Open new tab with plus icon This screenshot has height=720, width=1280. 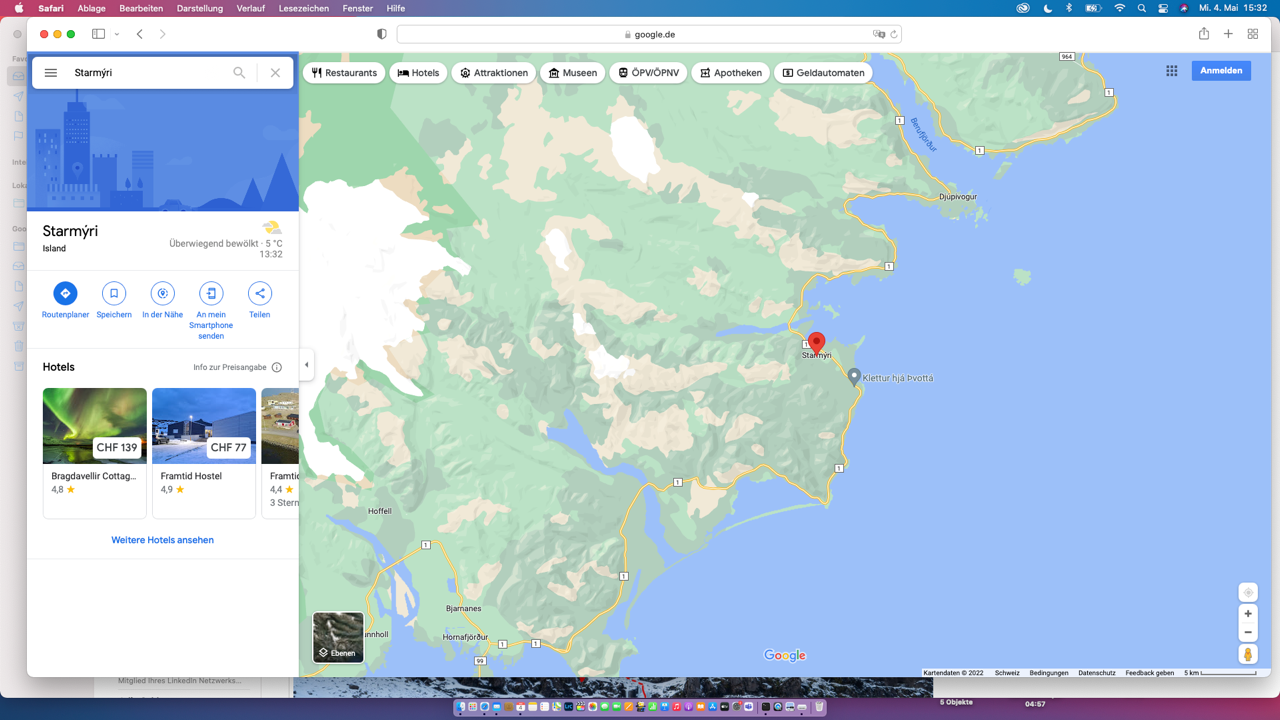click(x=1228, y=34)
